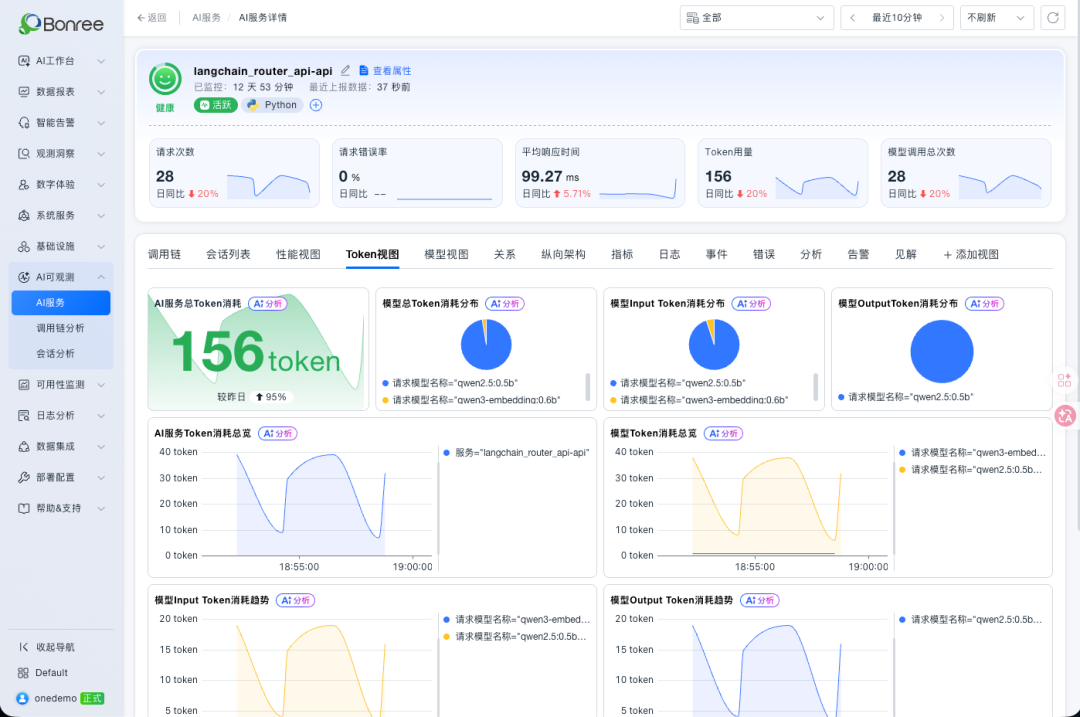Toggle the qwen3-embed legend in 模型Token消耗总览

(972, 453)
